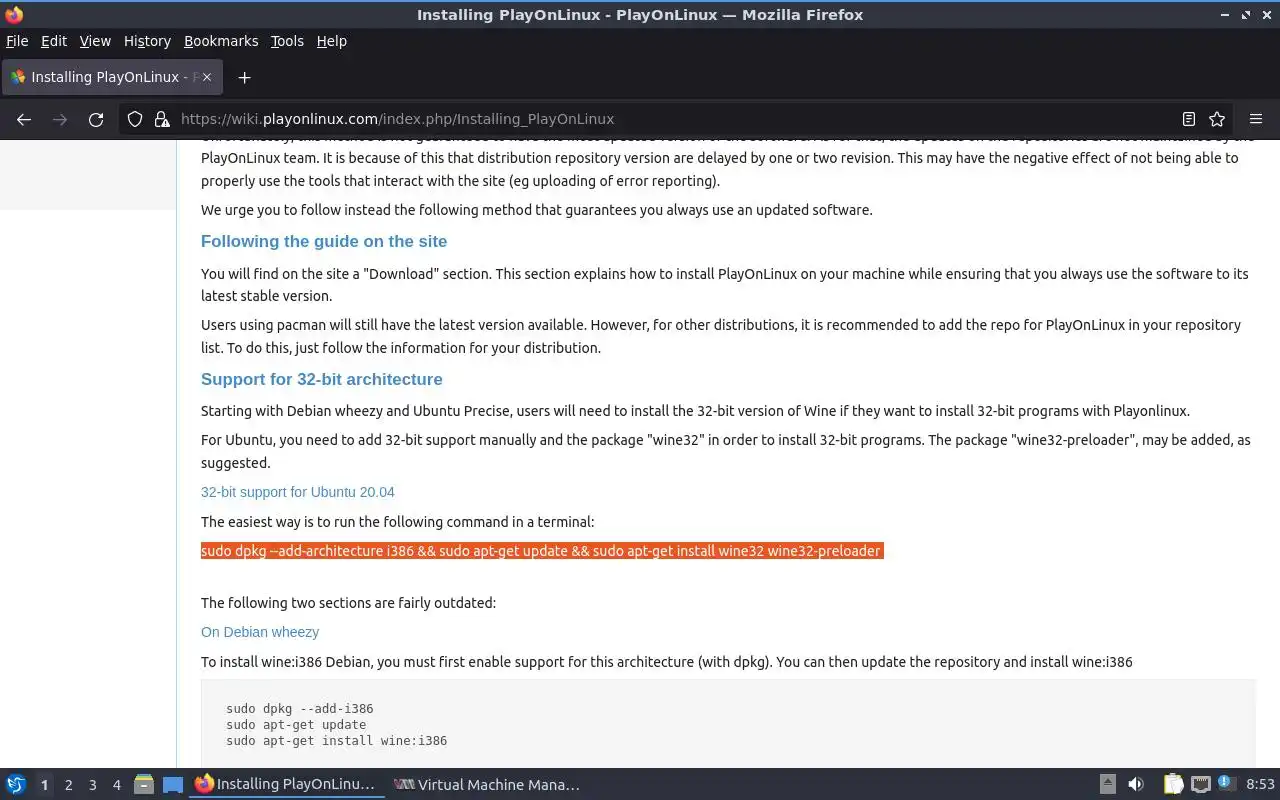Image resolution: width=1280 pixels, height=800 pixels.
Task: Open the Edit menu
Action: (x=54, y=41)
